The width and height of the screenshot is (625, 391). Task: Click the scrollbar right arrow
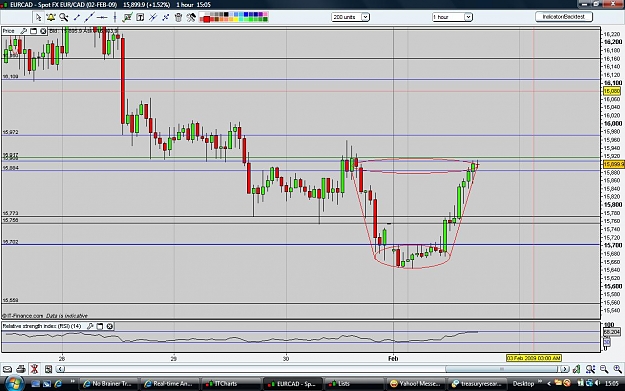click(x=564, y=369)
